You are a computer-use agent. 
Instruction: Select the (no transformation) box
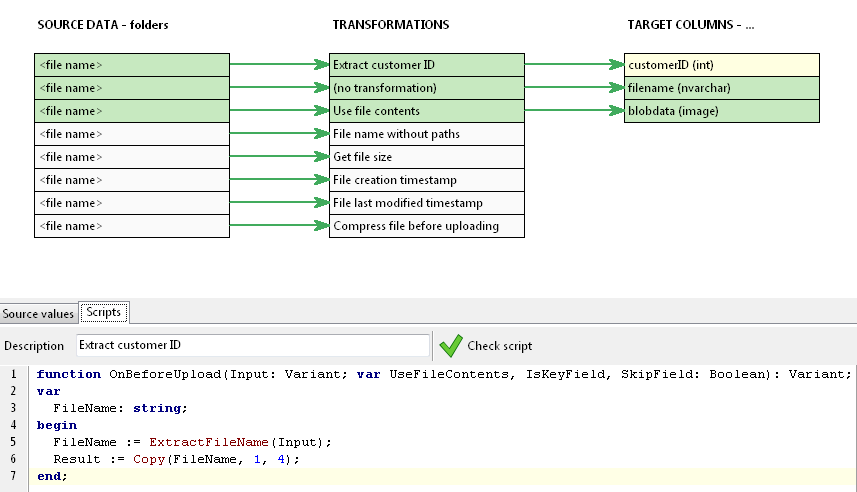point(426,88)
